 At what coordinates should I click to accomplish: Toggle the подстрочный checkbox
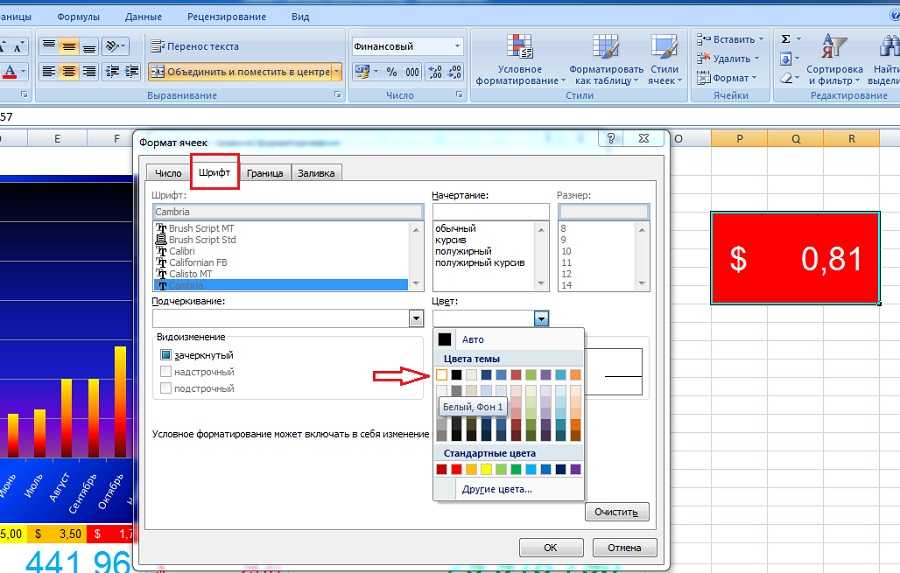click(166, 388)
